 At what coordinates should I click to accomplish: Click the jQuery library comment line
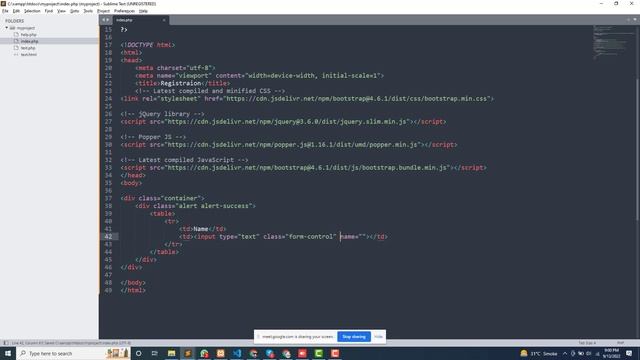162,114
